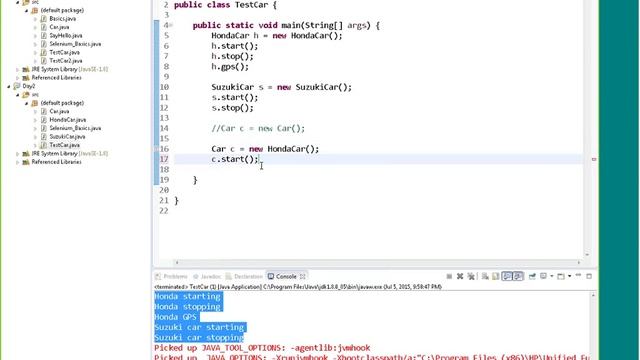Click the Display Selected Console icon
The image size is (640, 360).
pyautogui.click(x=544, y=276)
